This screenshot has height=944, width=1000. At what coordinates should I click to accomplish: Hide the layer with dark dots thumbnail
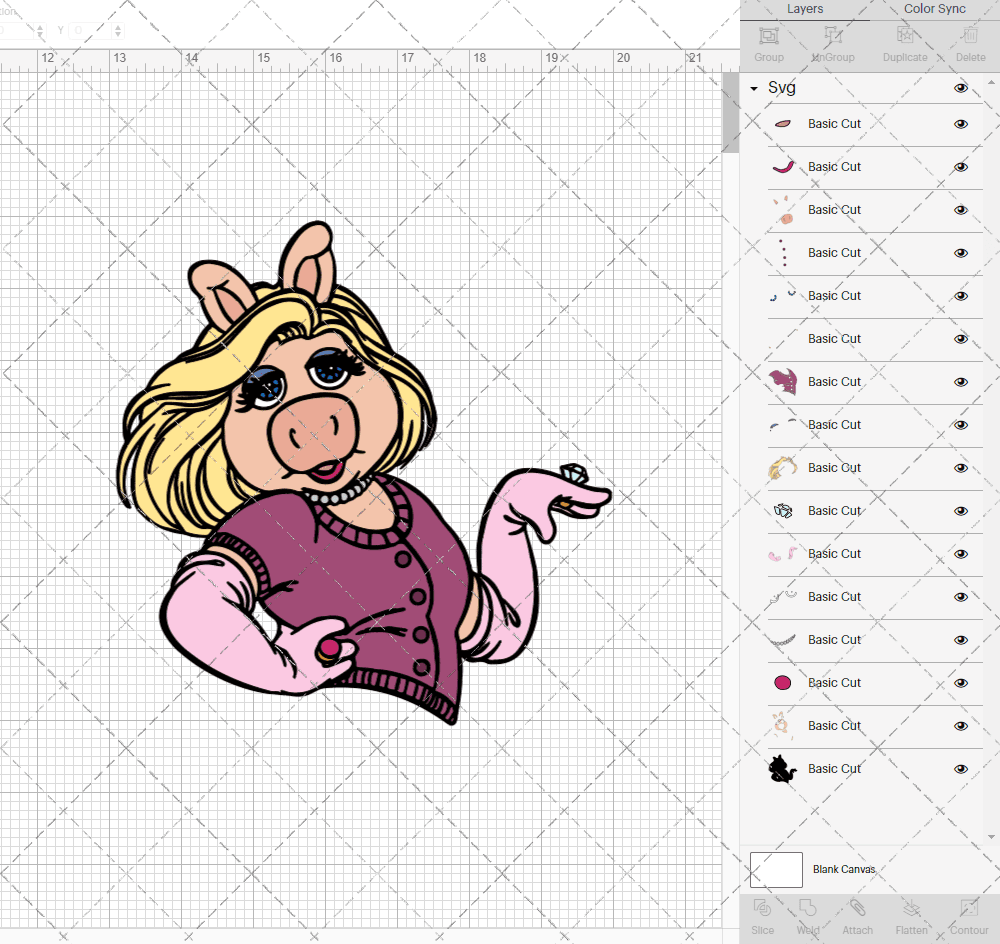(x=960, y=253)
